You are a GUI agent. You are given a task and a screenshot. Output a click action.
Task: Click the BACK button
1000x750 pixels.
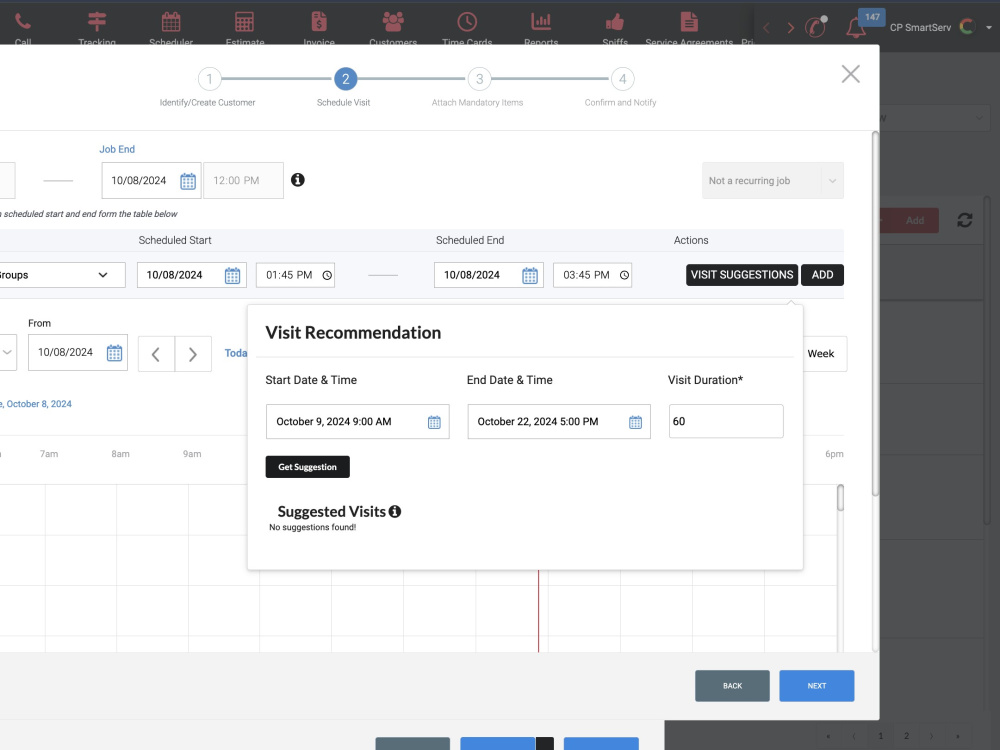coord(732,686)
